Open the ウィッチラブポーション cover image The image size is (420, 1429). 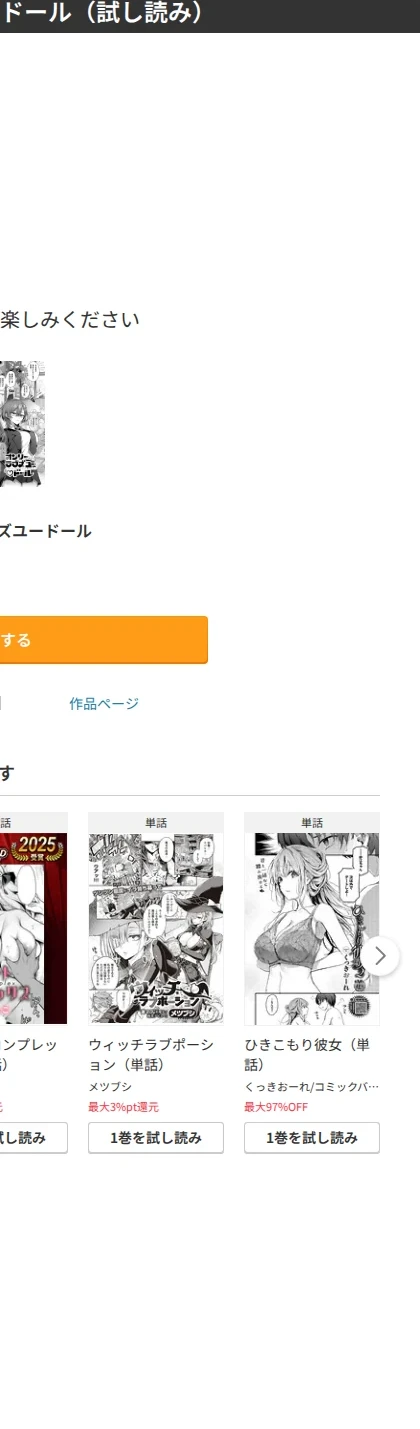(156, 928)
